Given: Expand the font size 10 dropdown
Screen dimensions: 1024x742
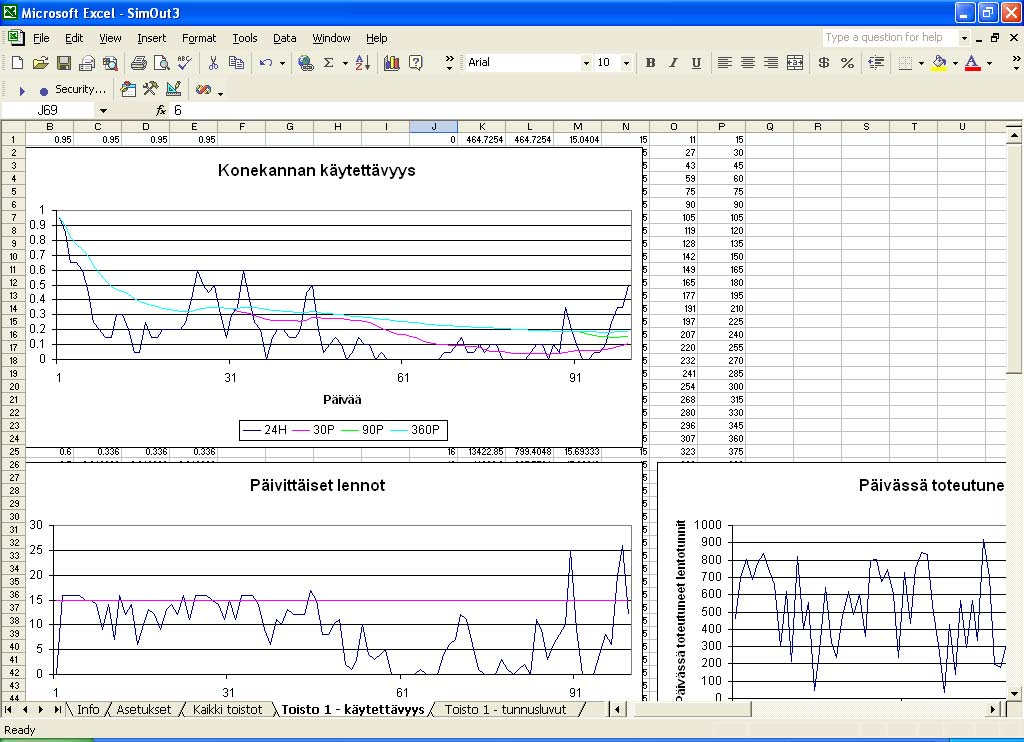Looking at the screenshot, I should [626, 63].
